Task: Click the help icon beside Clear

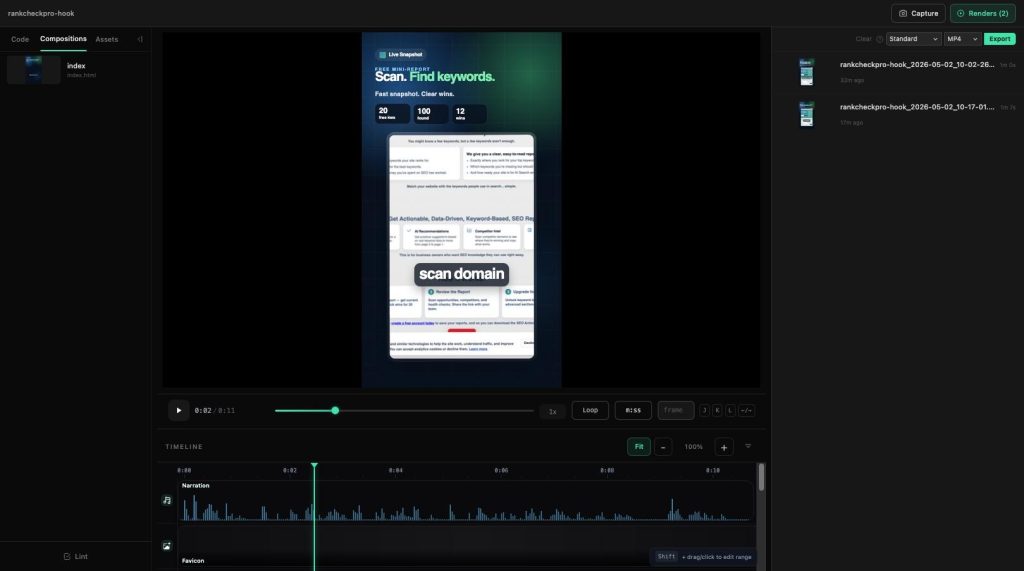Action: point(880,39)
